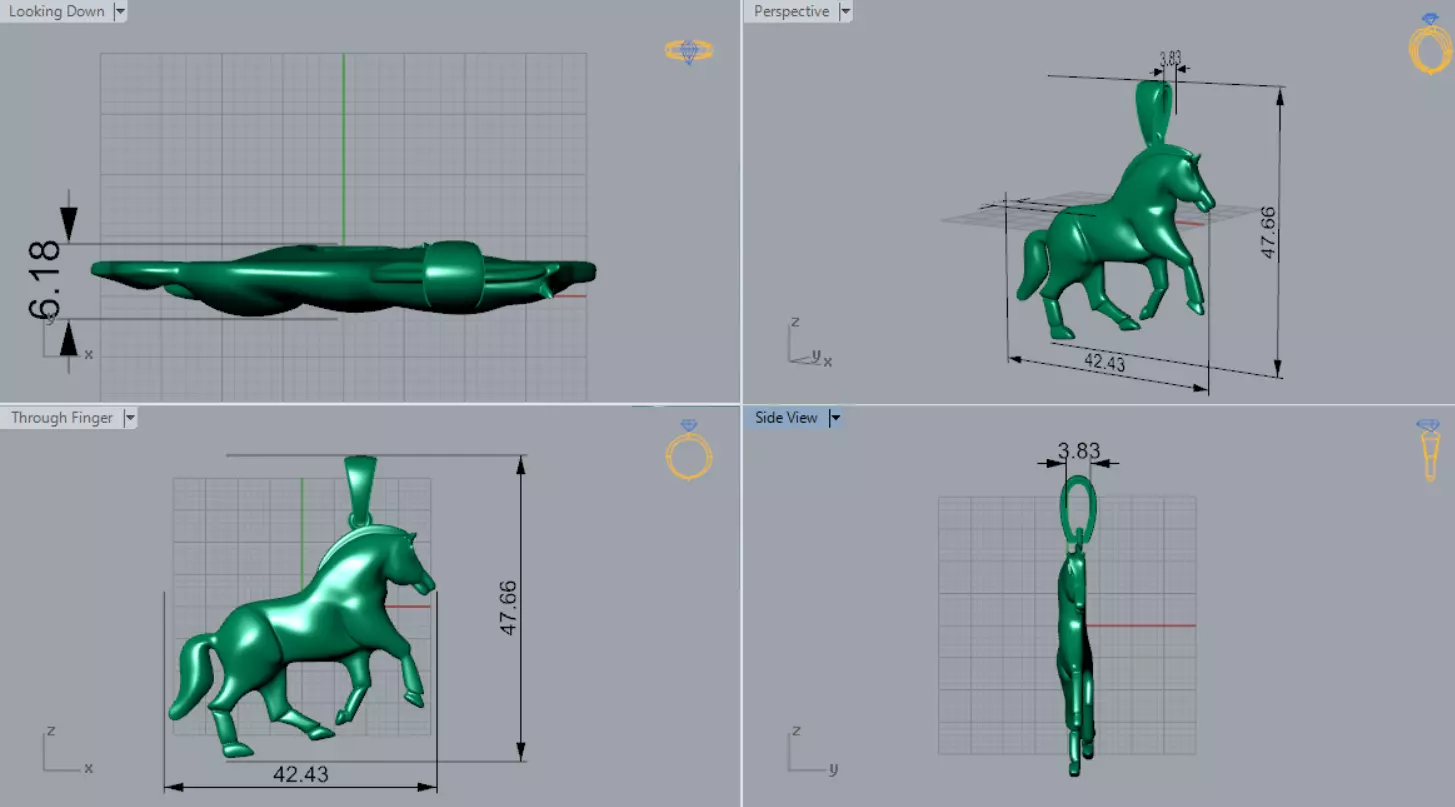The width and height of the screenshot is (1455, 807).
Task: Activate the Side View viewport title
Action: [786, 418]
